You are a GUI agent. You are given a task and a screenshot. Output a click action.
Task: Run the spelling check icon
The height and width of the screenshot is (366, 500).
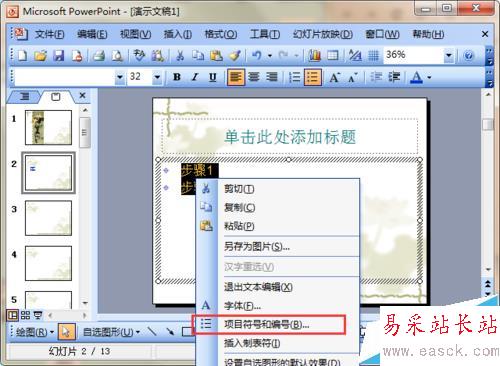(x=139, y=55)
